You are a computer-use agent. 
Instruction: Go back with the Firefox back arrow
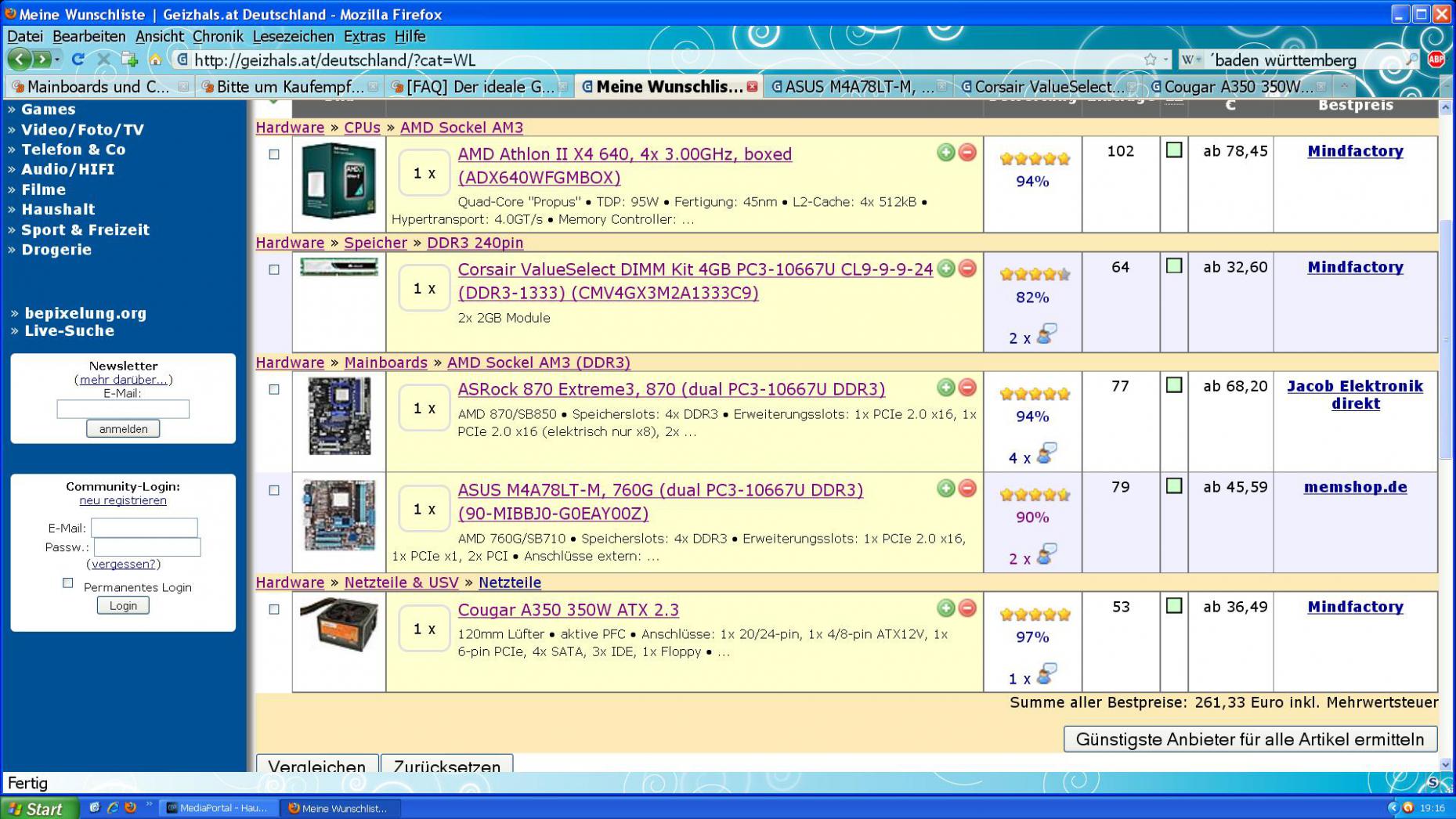20,60
